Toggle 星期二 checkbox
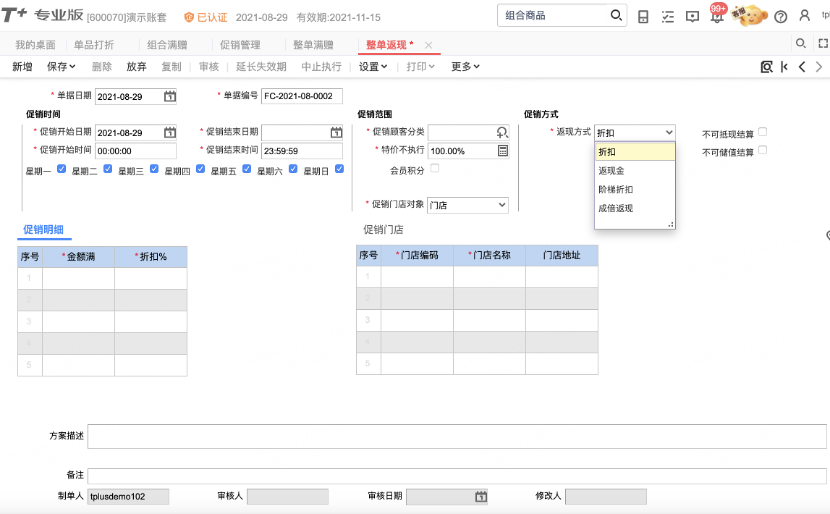 coord(107,169)
